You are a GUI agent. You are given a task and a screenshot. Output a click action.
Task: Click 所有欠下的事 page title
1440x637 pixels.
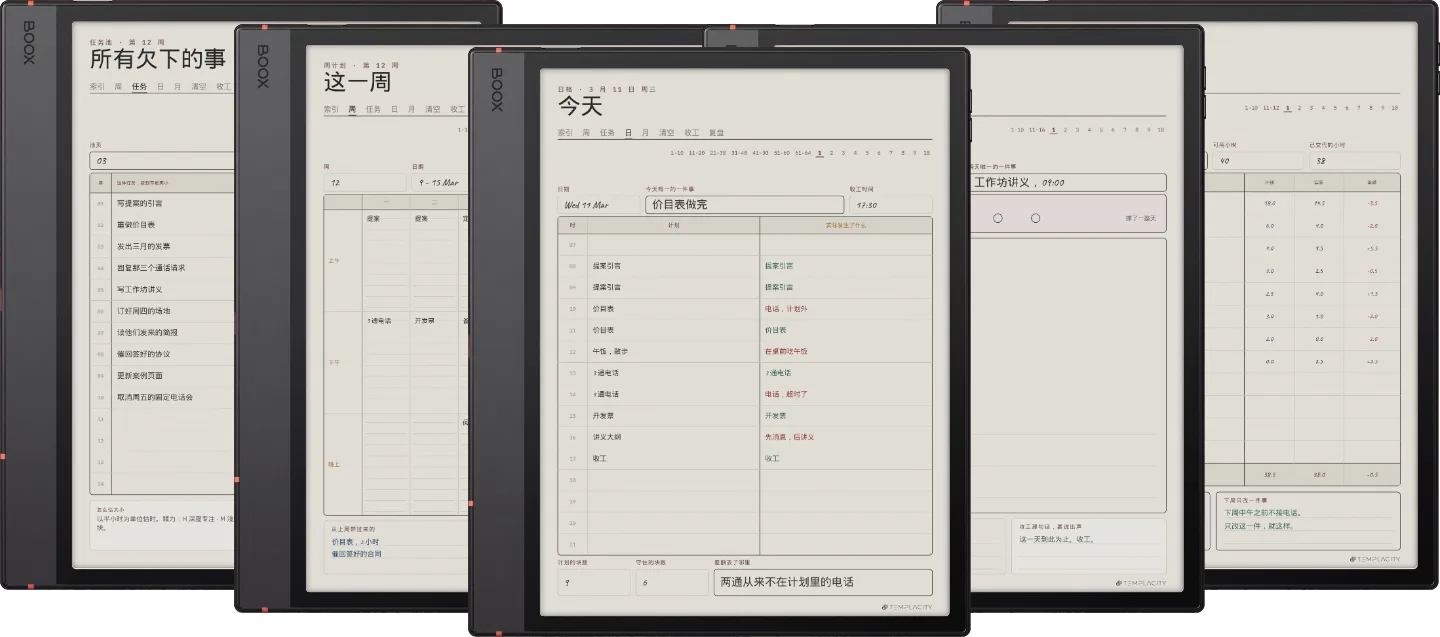point(158,58)
